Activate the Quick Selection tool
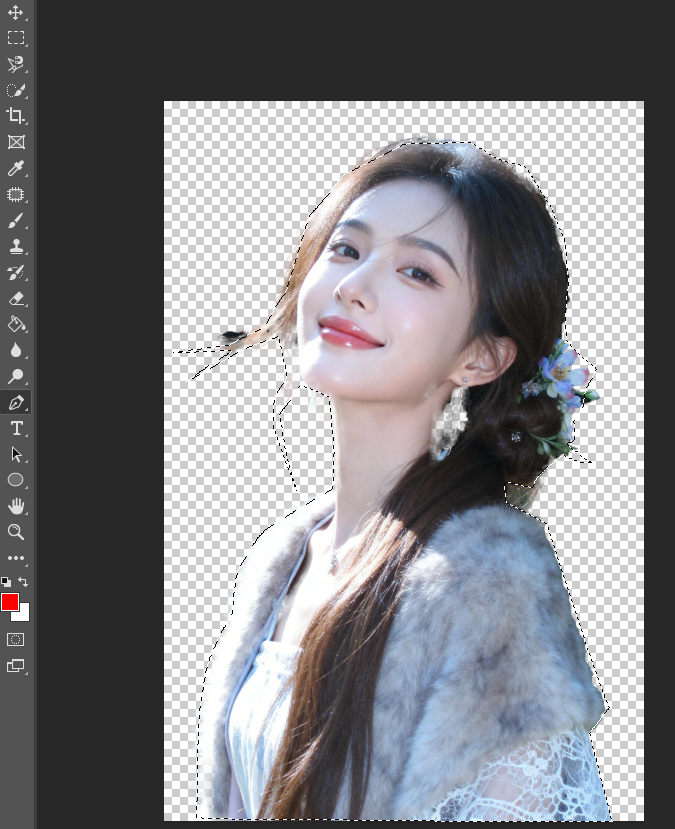 click(15, 90)
